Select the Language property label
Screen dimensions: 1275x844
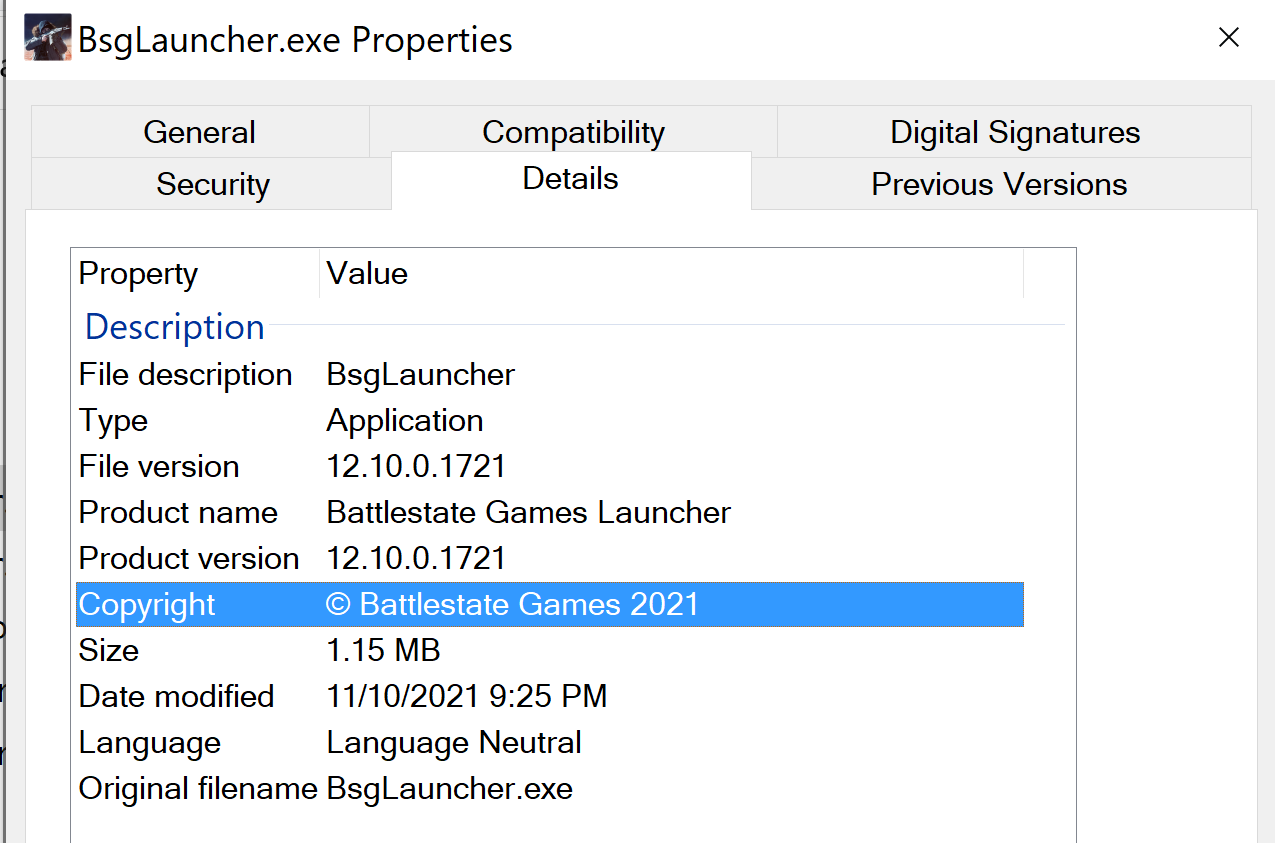[x=150, y=743]
